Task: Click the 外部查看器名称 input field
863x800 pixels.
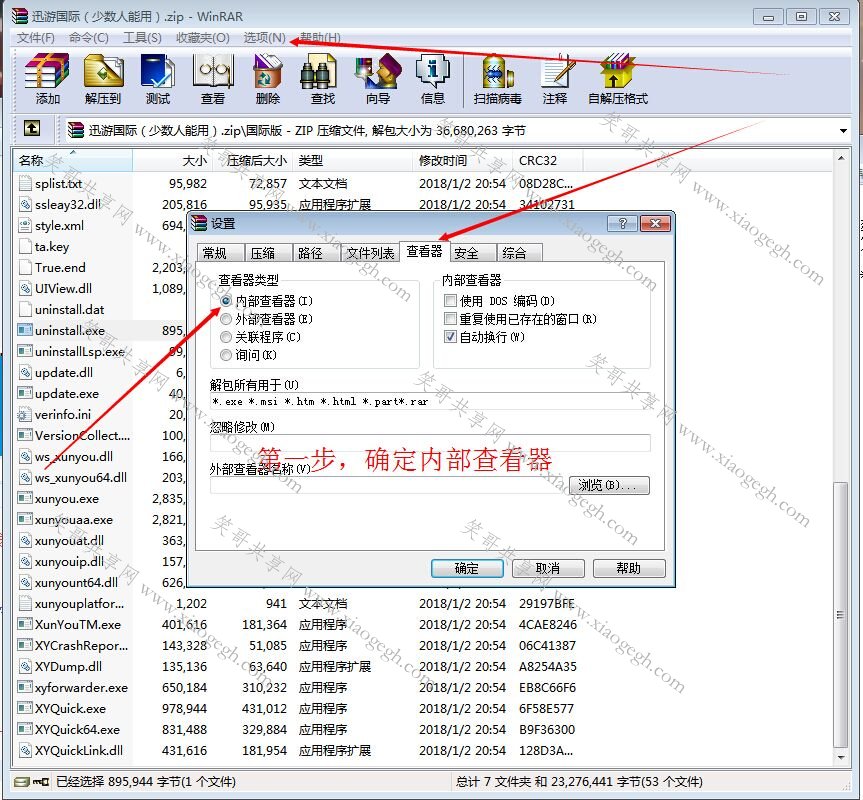Action: click(x=387, y=485)
